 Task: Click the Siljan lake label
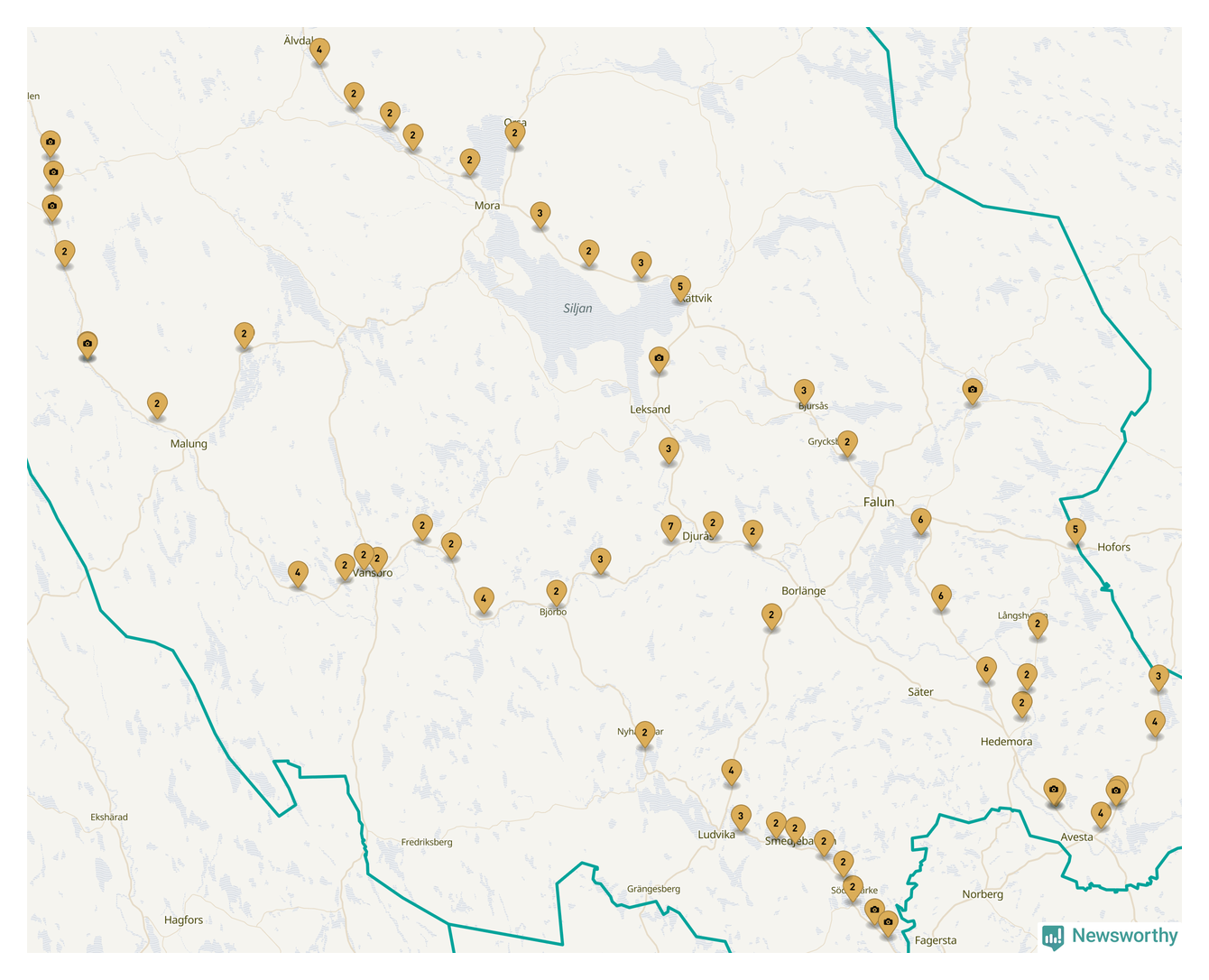point(577,309)
